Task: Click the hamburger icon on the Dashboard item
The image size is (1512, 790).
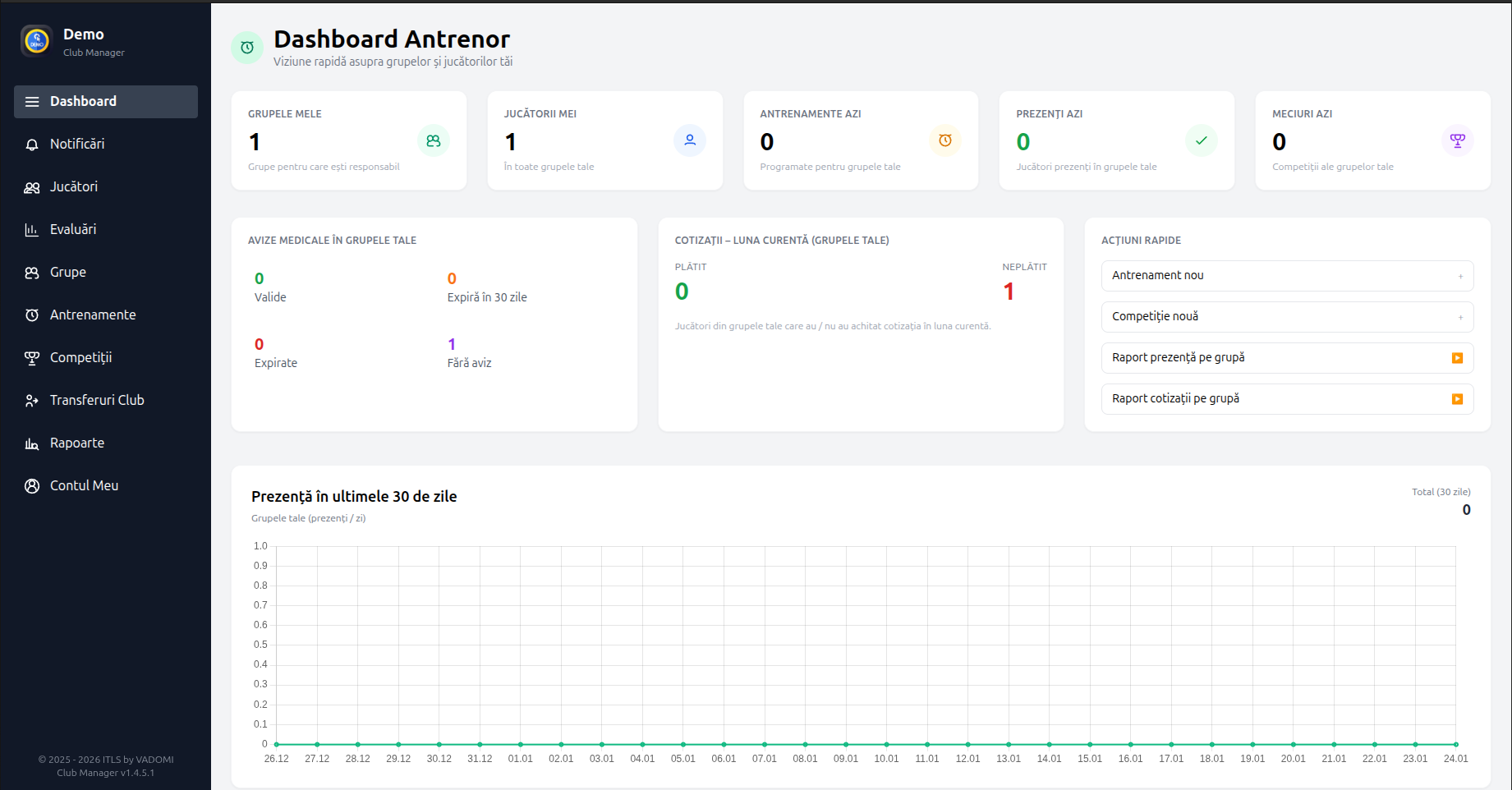Action: [32, 101]
